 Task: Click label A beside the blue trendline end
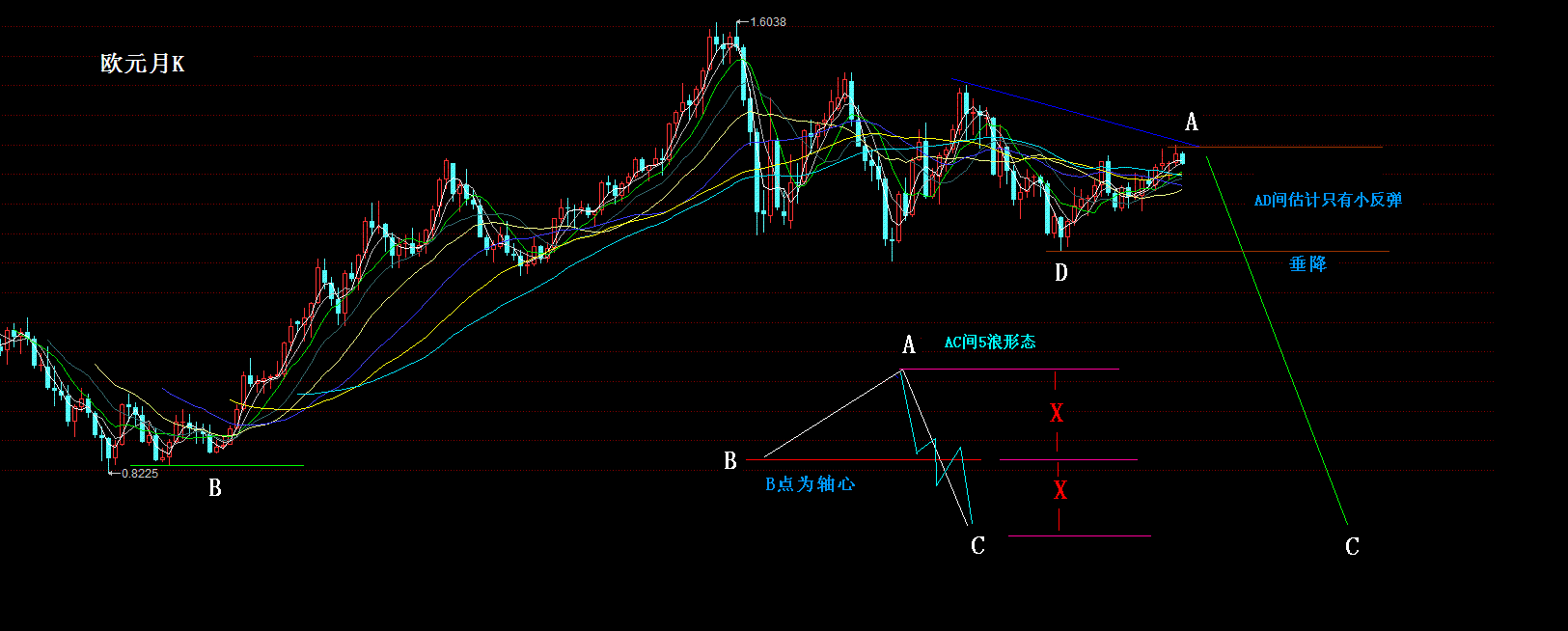point(1192,122)
